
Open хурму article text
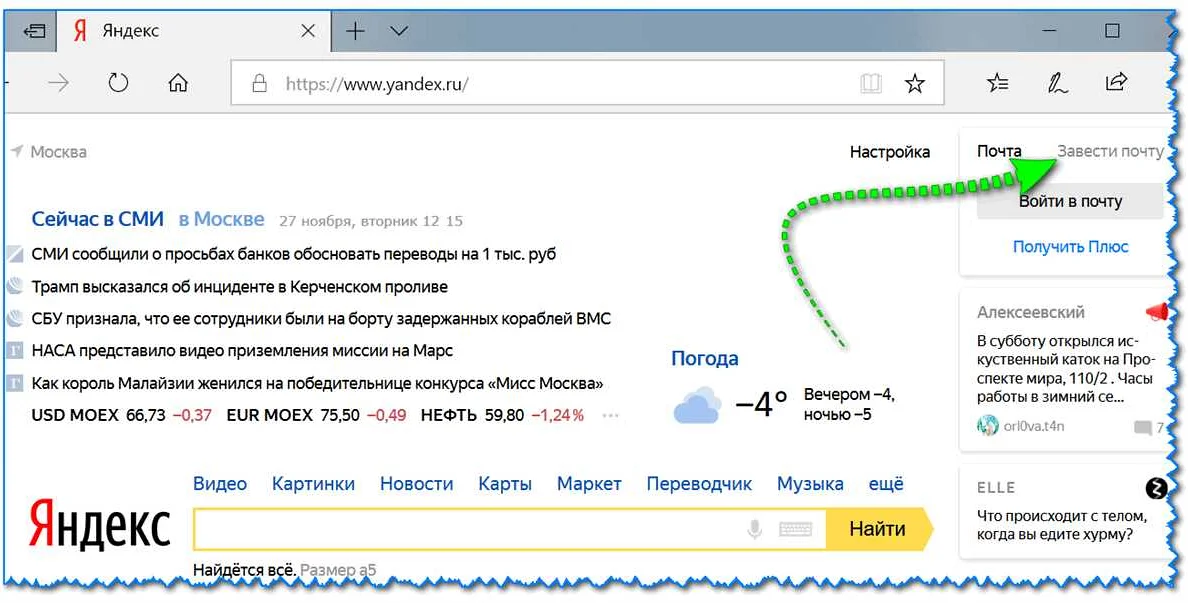(1061, 525)
